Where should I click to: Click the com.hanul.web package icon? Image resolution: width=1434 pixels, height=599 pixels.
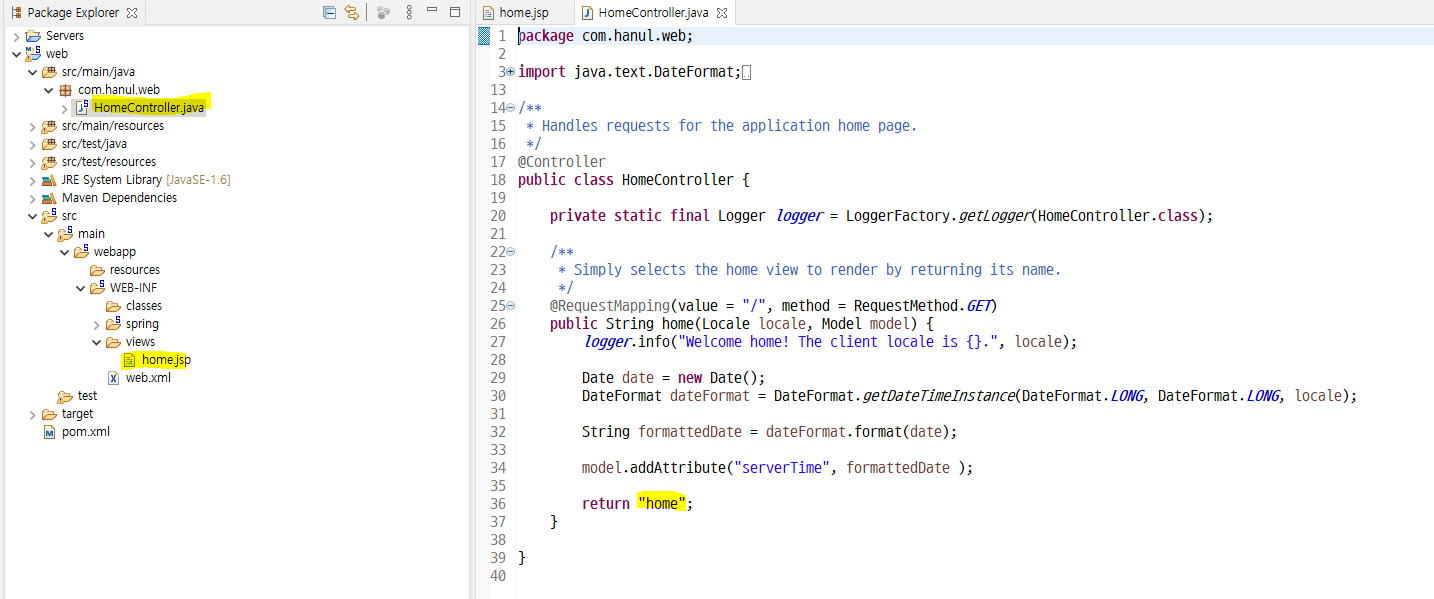[x=65, y=90]
